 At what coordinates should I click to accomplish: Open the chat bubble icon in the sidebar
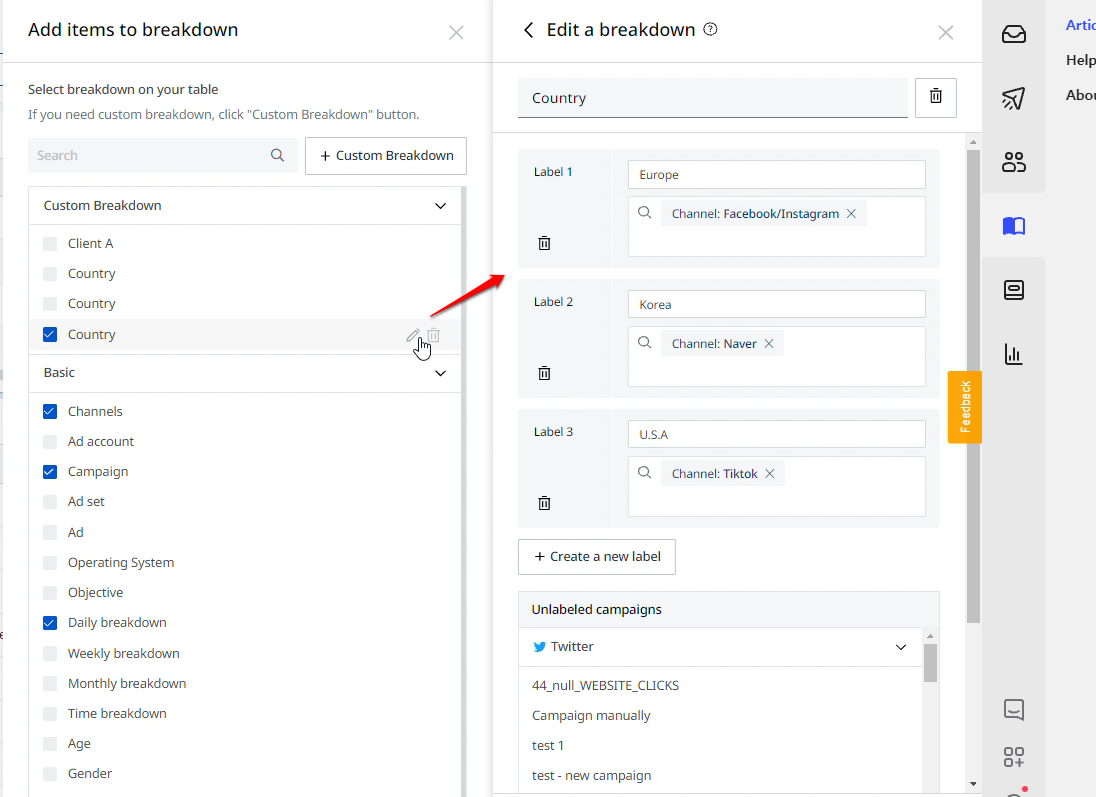(1014, 710)
